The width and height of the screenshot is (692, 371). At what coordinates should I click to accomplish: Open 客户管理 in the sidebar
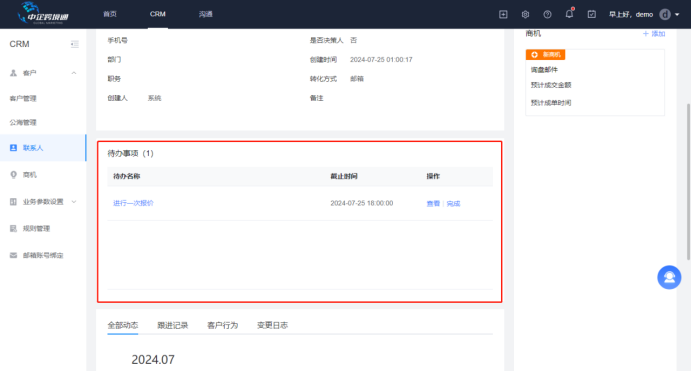click(23, 98)
